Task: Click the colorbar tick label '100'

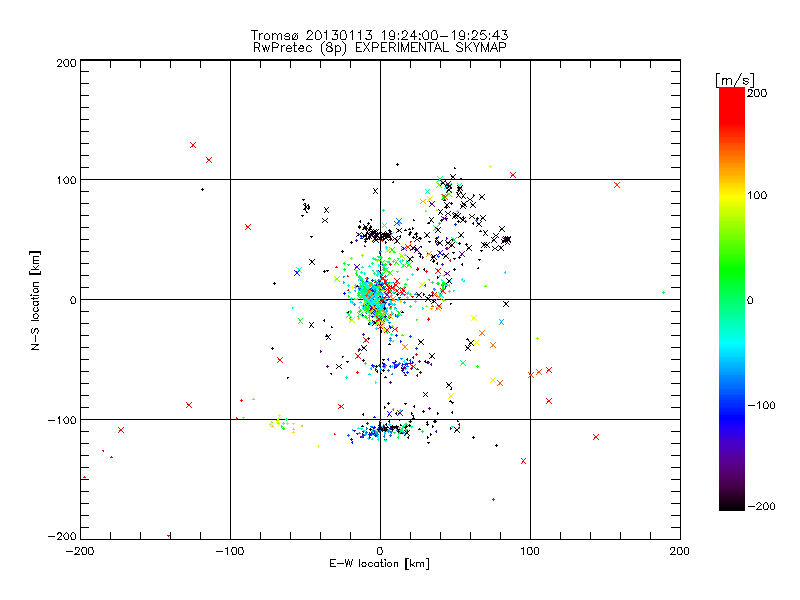Action: (x=757, y=195)
